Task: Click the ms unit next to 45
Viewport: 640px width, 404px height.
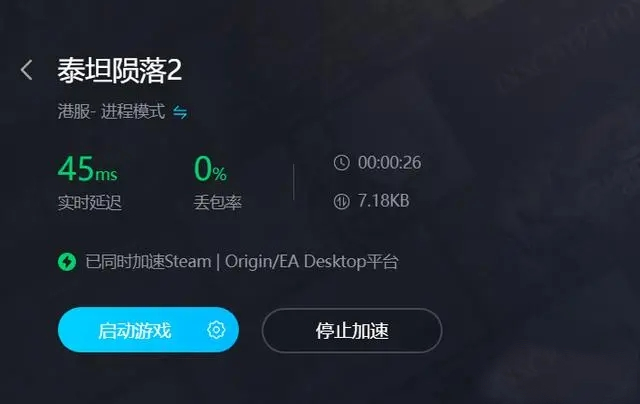Action: (106, 175)
